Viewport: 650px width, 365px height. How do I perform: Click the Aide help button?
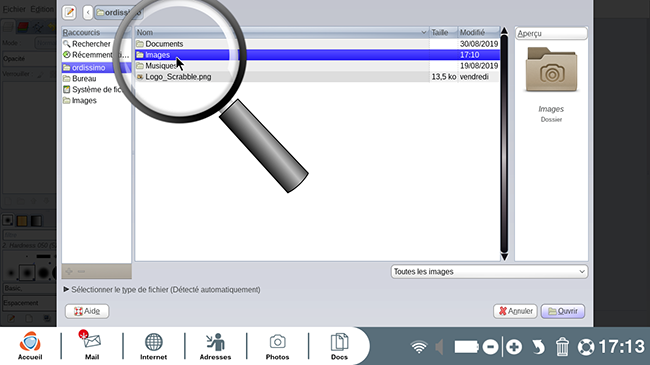coord(87,311)
